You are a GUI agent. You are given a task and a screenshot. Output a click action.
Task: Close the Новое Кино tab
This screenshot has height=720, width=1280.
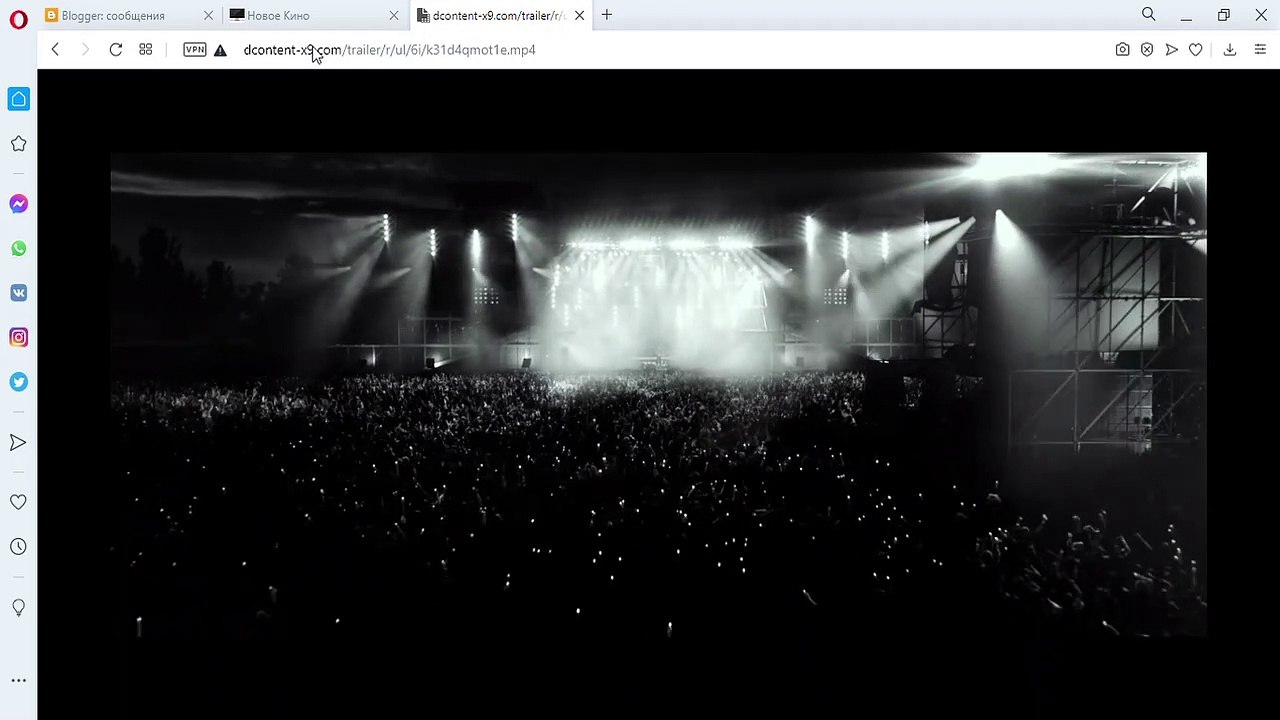click(x=393, y=16)
